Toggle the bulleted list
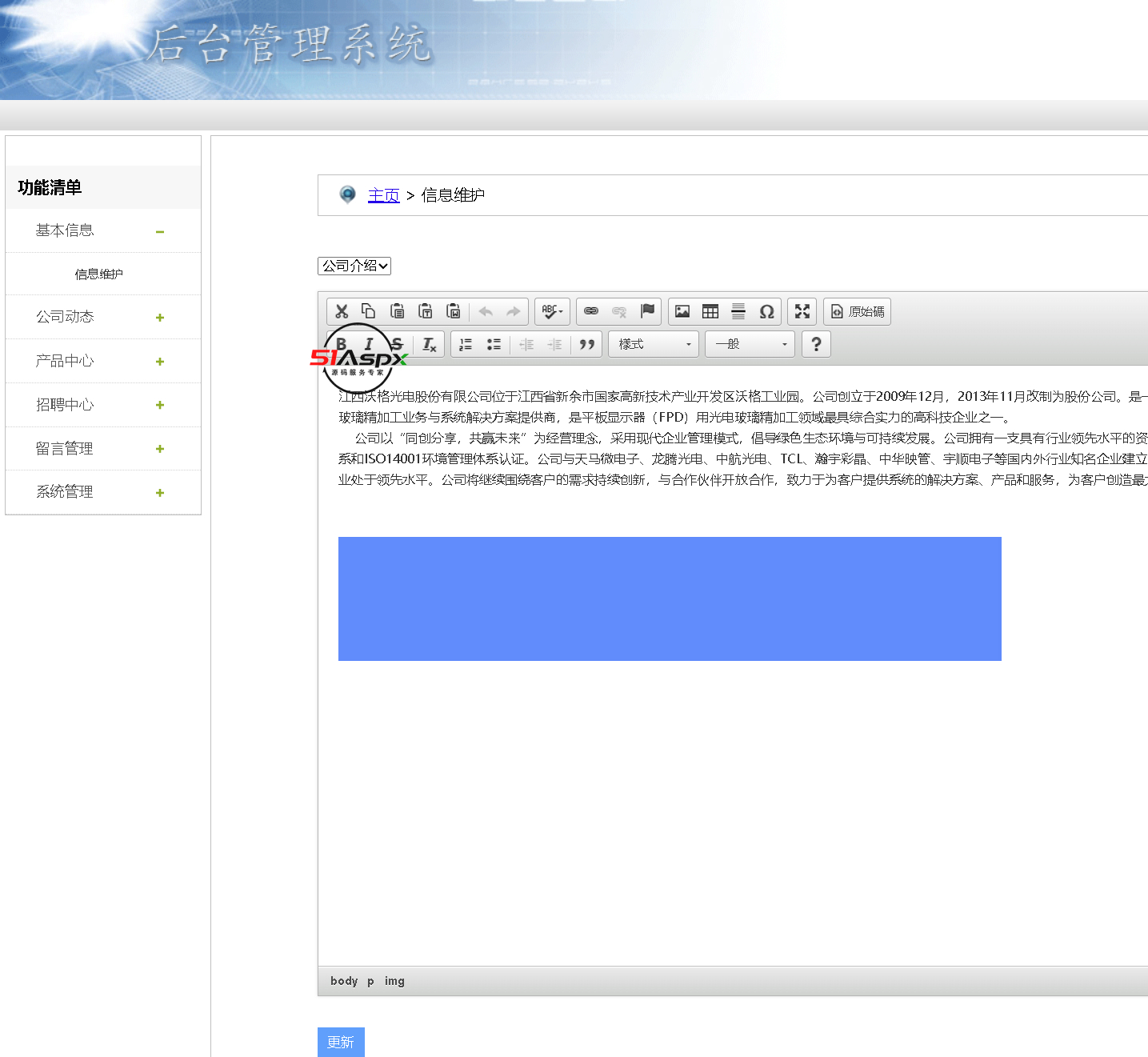 [x=494, y=344]
